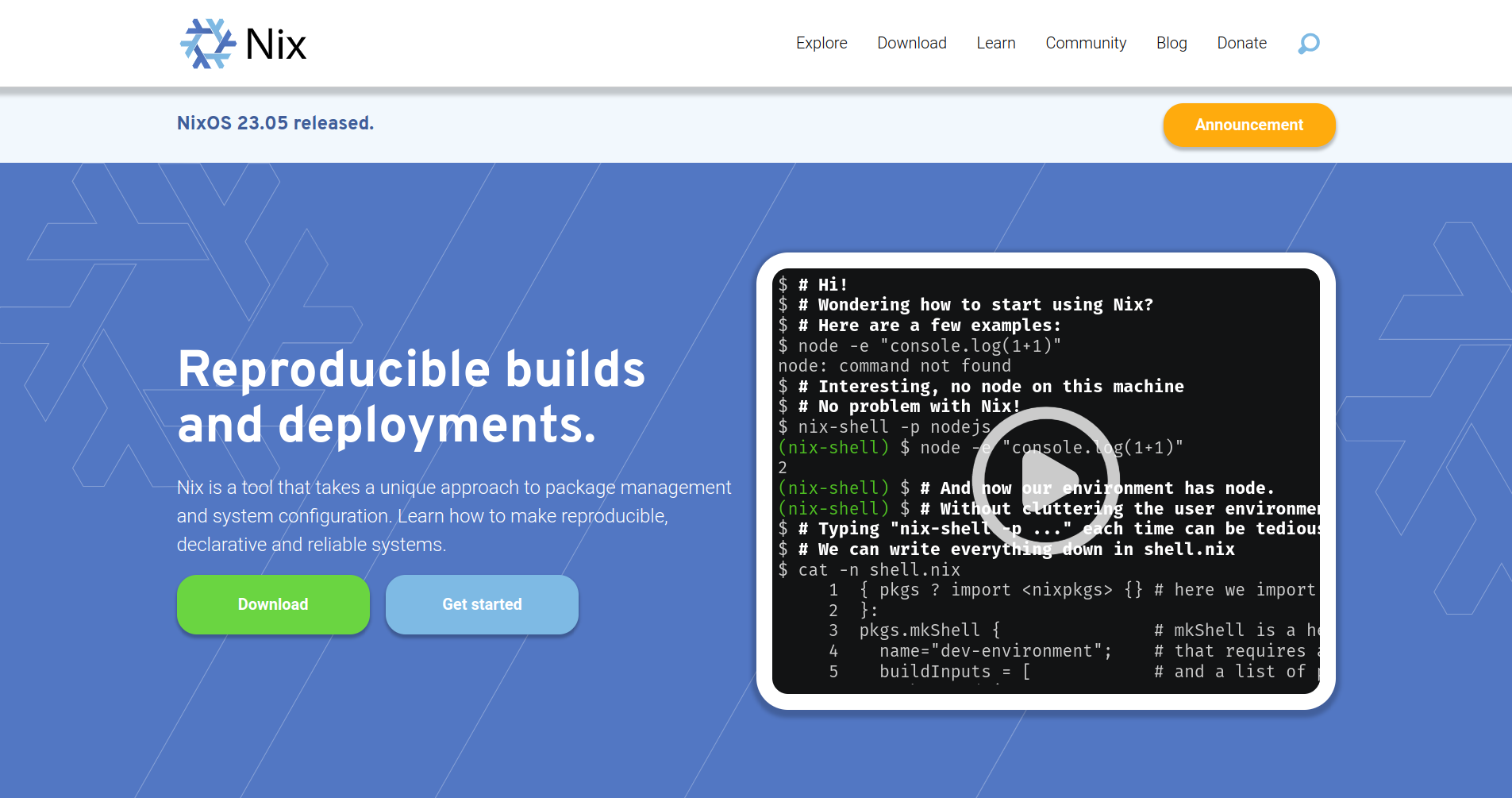Go to Download in the top navigation
This screenshot has height=798, width=1512.
pos(911,43)
